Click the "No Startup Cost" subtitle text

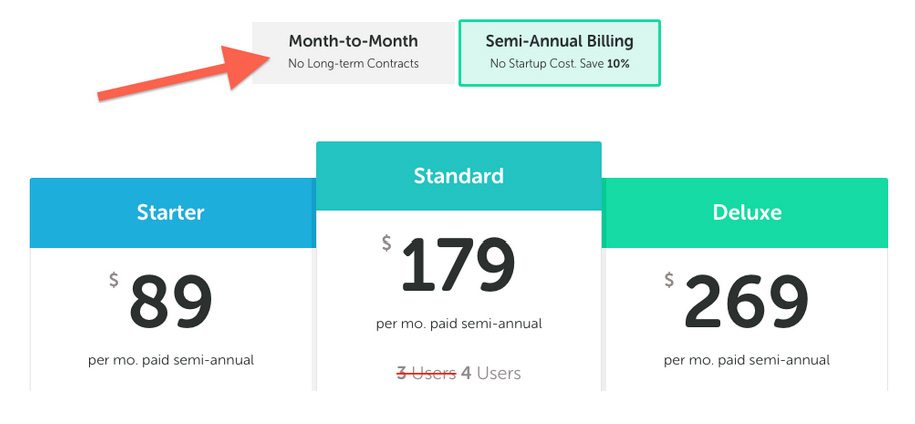[x=533, y=64]
